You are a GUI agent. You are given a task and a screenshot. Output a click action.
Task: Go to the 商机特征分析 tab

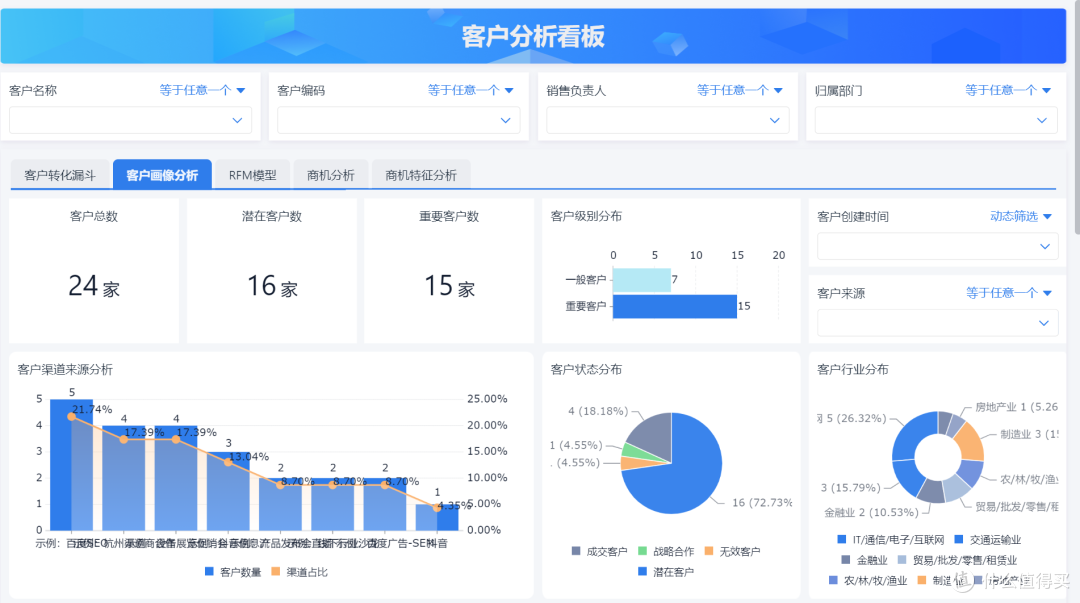pos(421,175)
